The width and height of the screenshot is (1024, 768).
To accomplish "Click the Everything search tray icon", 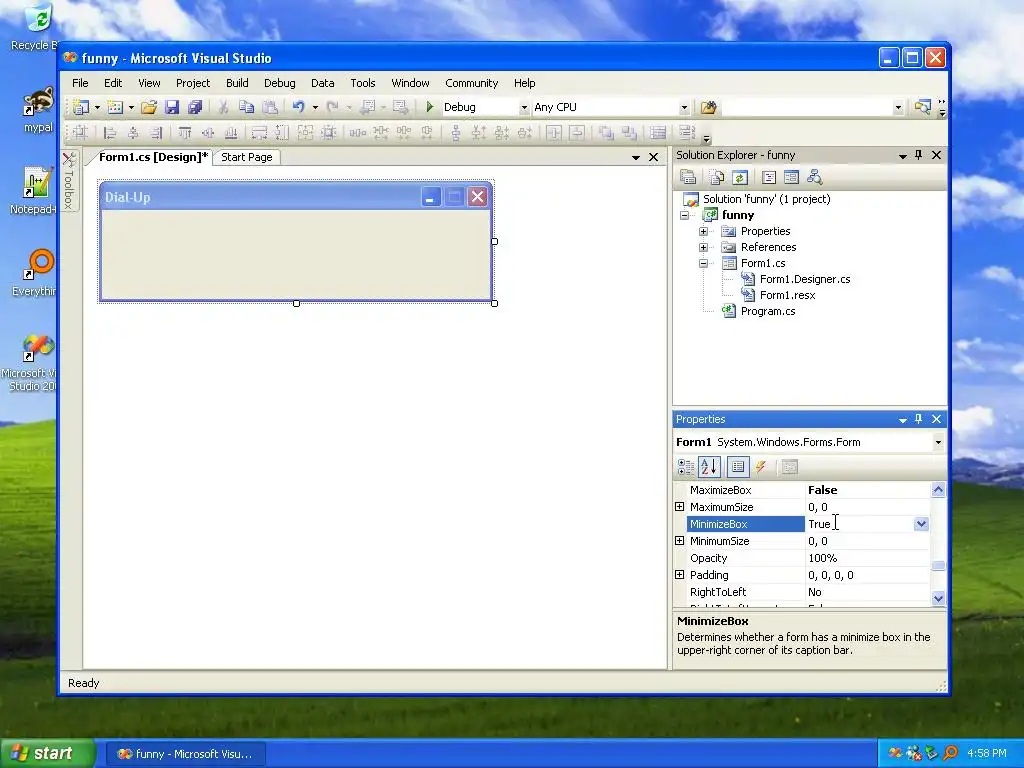I will click(x=950, y=753).
